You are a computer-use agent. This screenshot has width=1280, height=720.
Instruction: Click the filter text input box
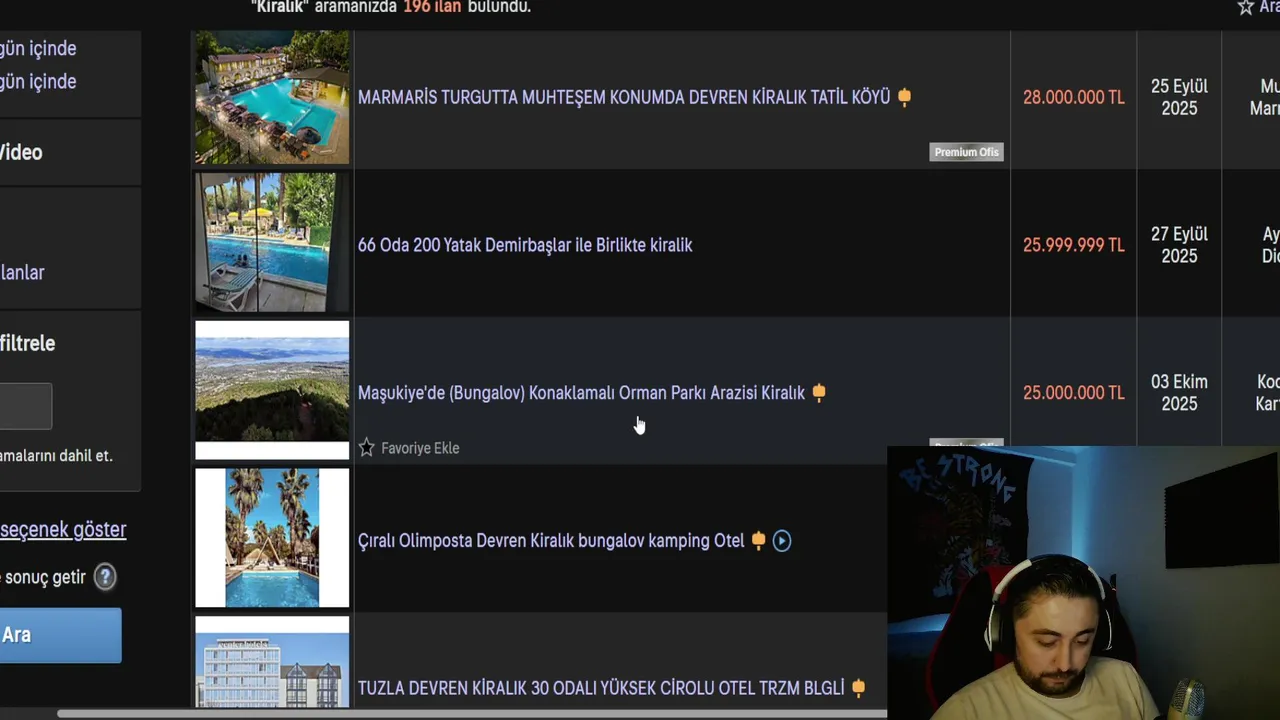25,407
